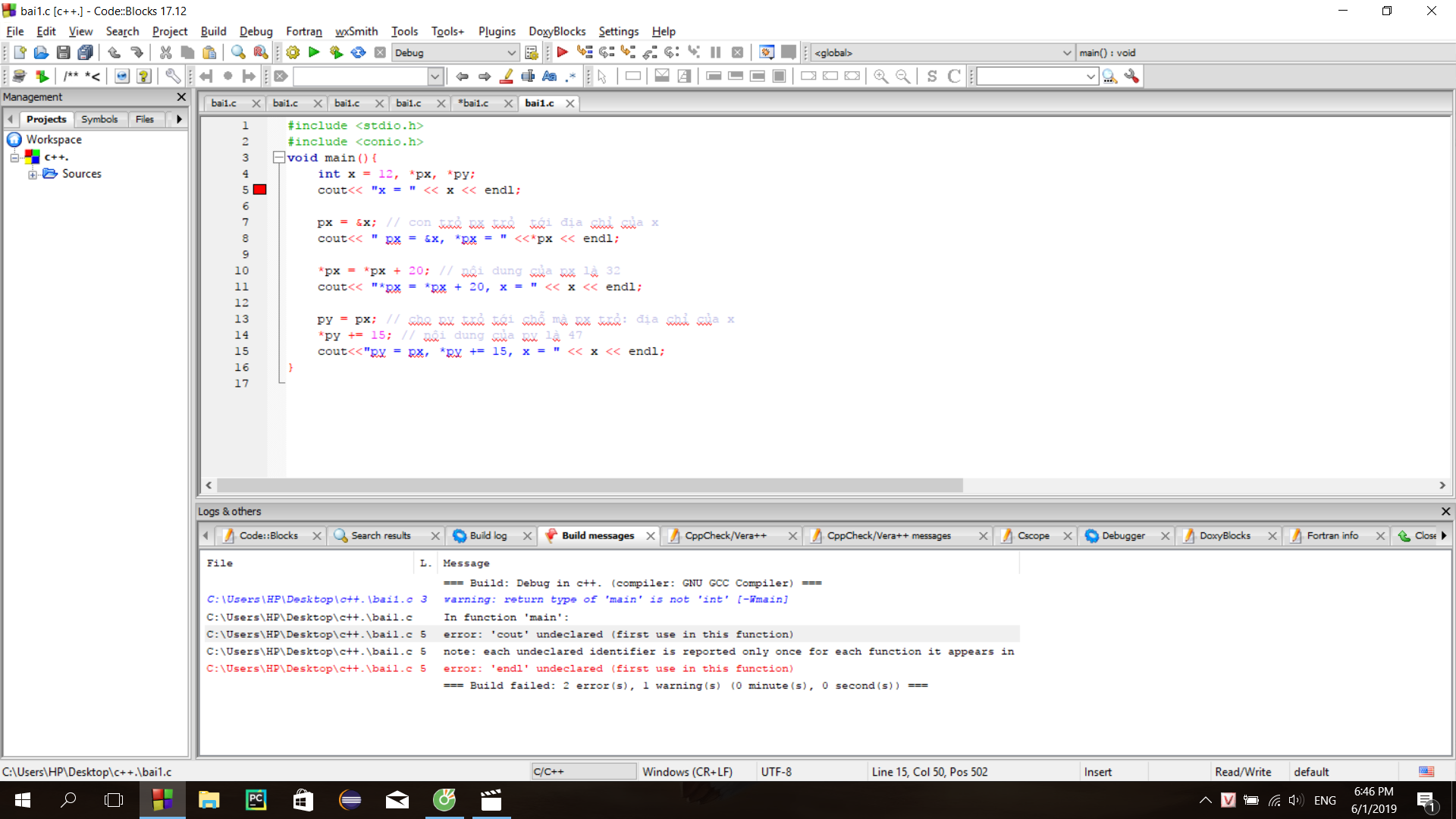Image resolution: width=1456 pixels, height=819 pixels.
Task: Run the program with green arrow
Action: [314, 52]
